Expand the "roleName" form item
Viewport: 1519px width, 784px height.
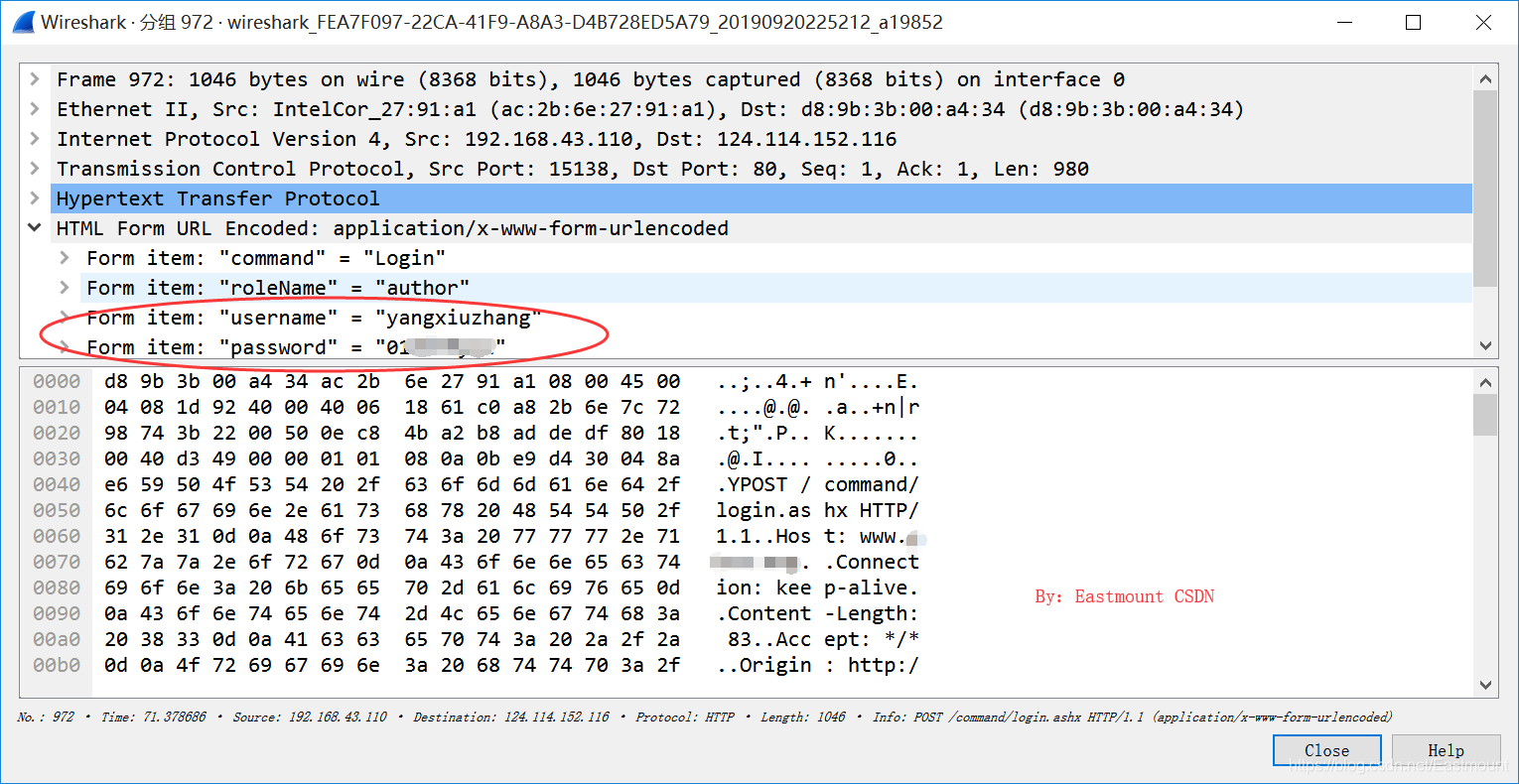pos(65,288)
